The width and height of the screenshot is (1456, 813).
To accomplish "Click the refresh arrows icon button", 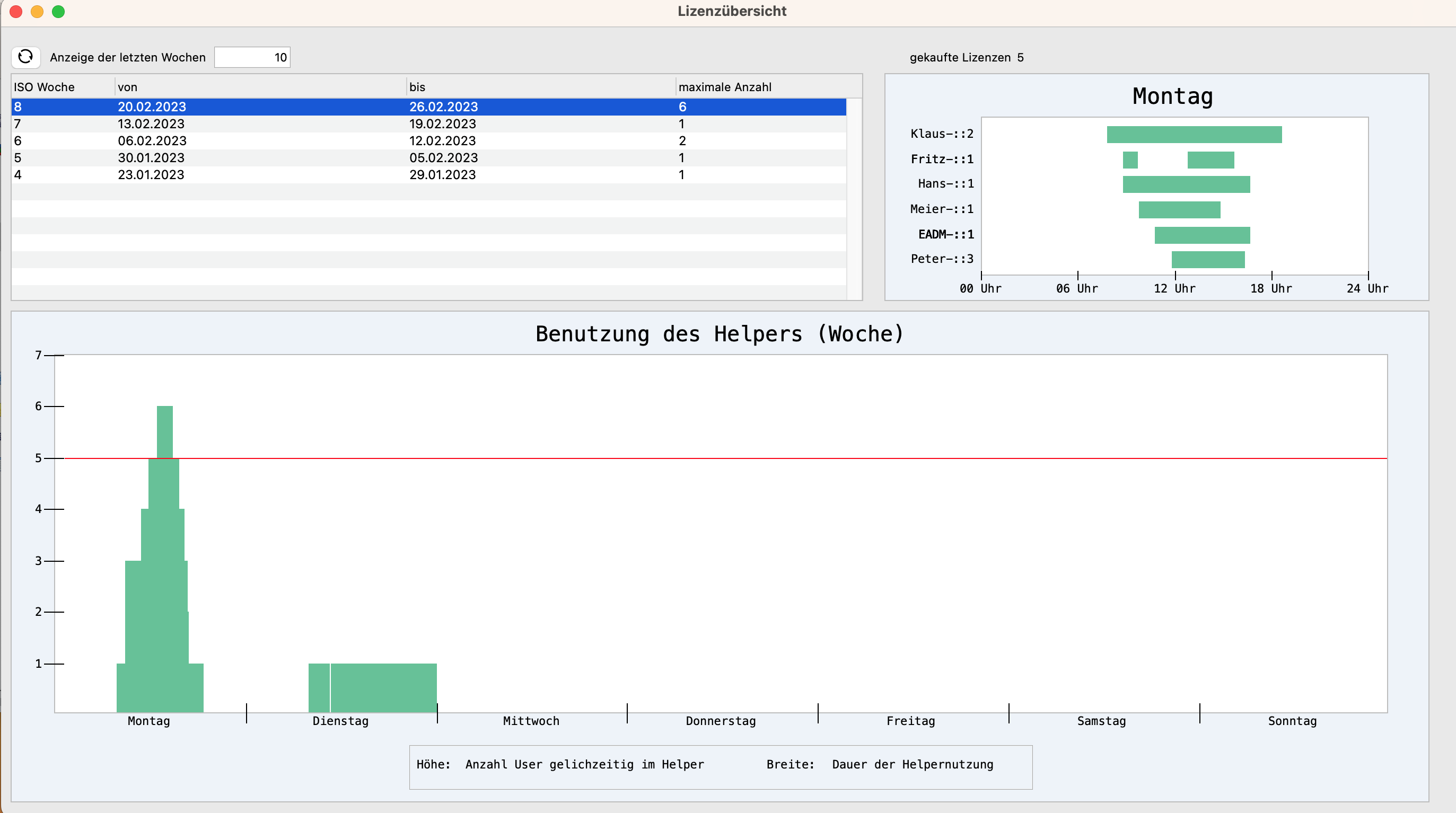I will coord(25,57).
